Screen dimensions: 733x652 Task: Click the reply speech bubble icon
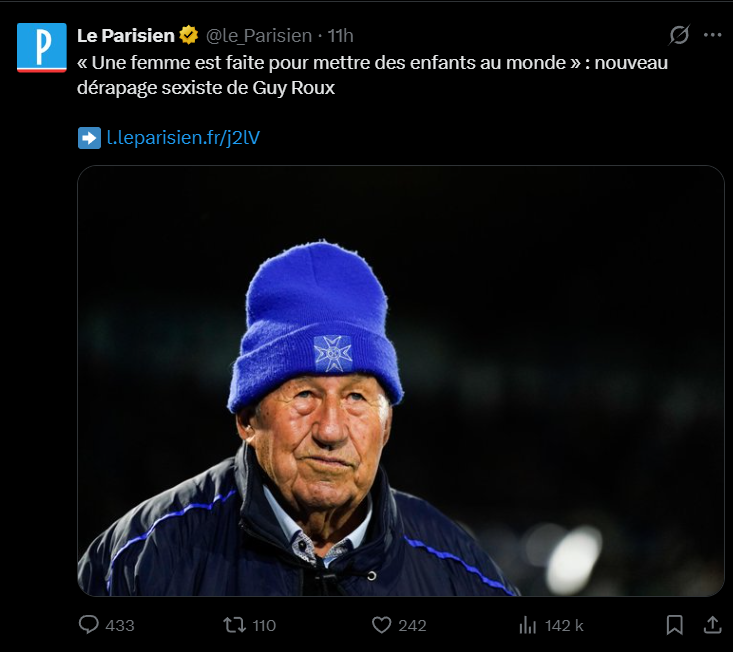click(89, 625)
